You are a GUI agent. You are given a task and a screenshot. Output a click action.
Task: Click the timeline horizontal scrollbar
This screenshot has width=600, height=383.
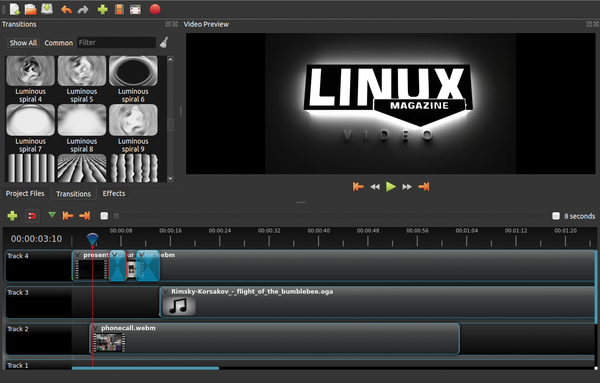pyautogui.click(x=145, y=368)
